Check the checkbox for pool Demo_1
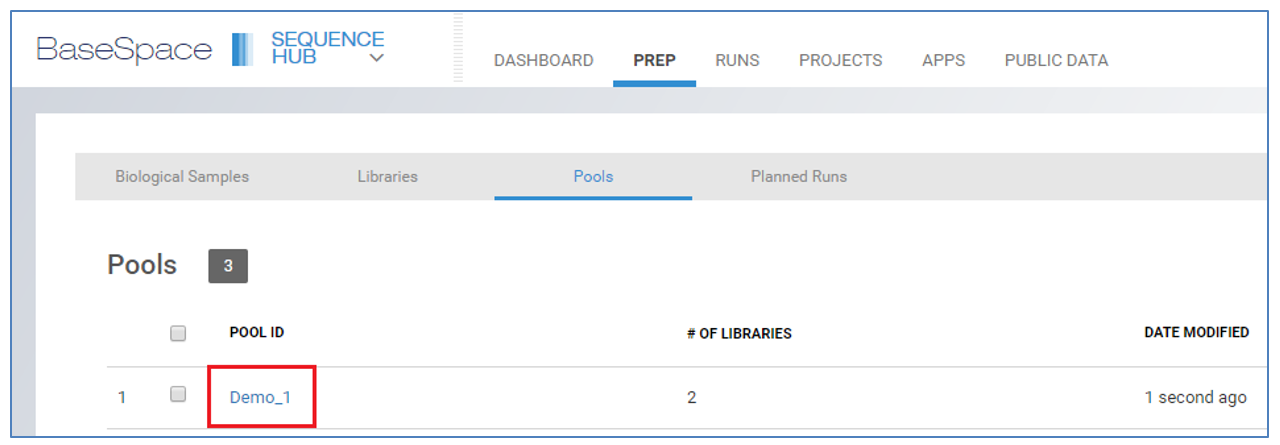 point(178,395)
